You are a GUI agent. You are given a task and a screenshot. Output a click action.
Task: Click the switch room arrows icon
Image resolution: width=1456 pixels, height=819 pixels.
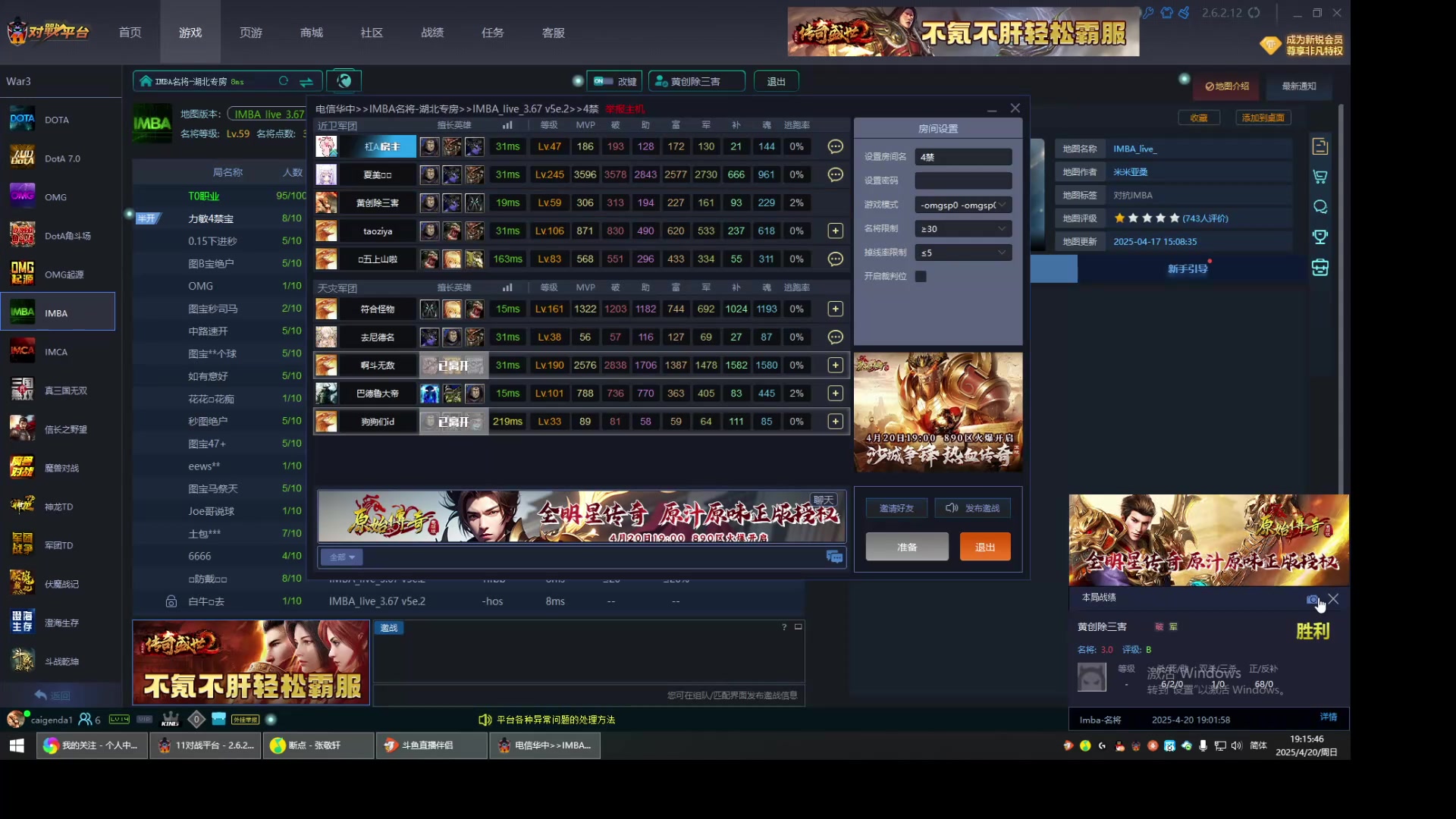306,81
